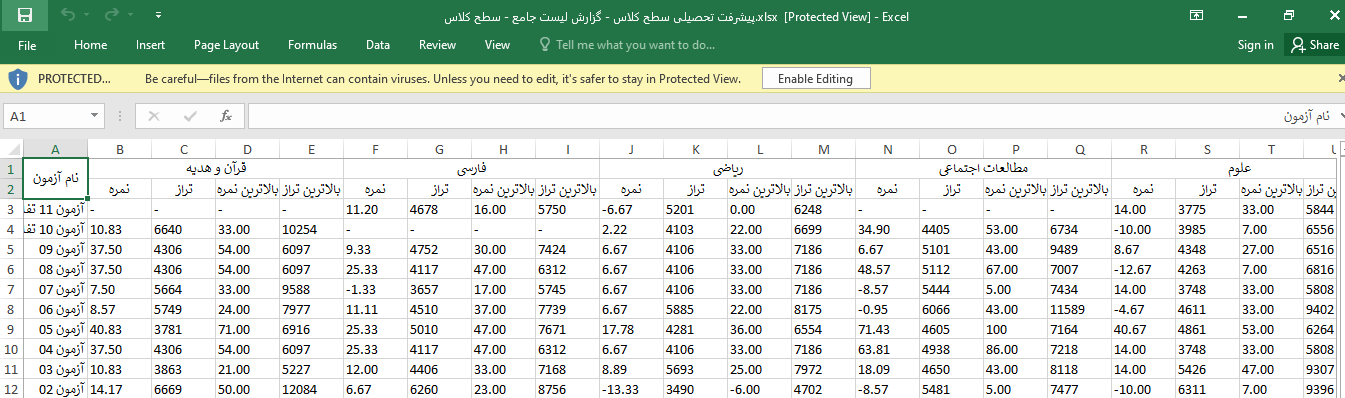Click cell P9 with value 100
This screenshot has width=1345, height=398.
1015,330
